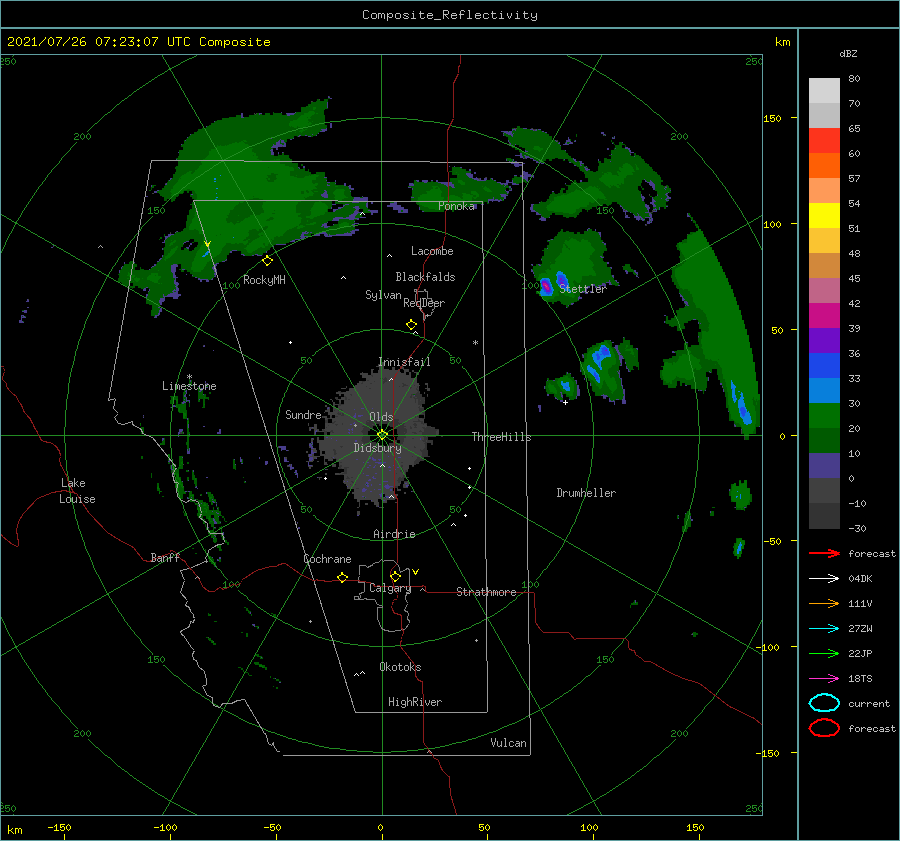Image resolution: width=900 pixels, height=841 pixels.
Task: Click the Blackfalds label
Action: coord(425,277)
